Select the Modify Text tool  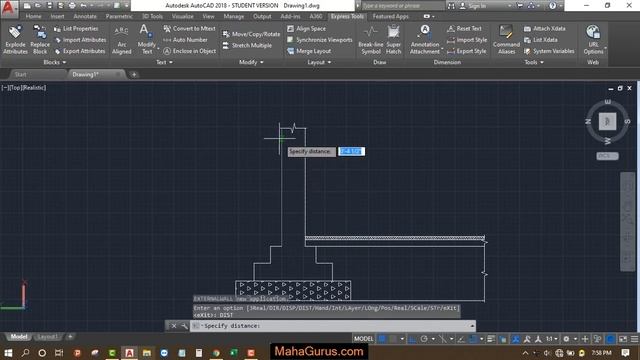click(146, 40)
